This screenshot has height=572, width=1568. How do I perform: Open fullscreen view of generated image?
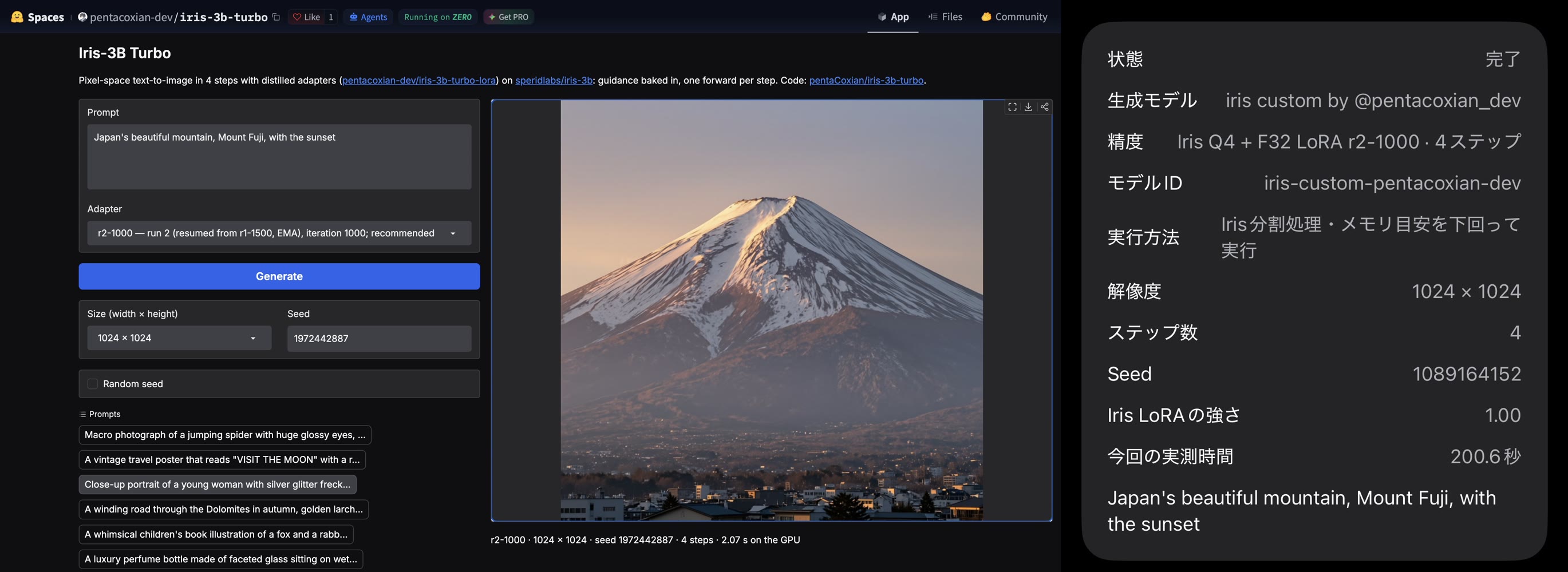[x=1012, y=107]
